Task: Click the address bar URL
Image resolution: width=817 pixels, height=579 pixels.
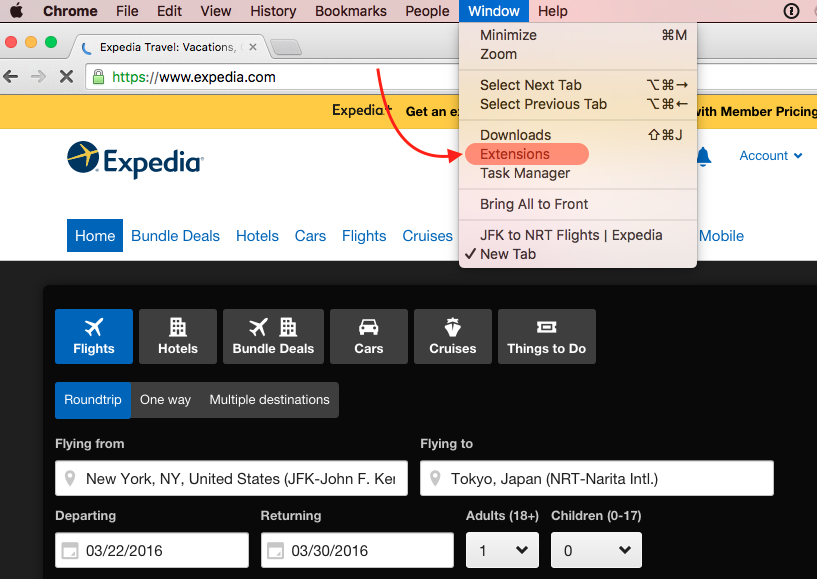Action: tap(194, 77)
